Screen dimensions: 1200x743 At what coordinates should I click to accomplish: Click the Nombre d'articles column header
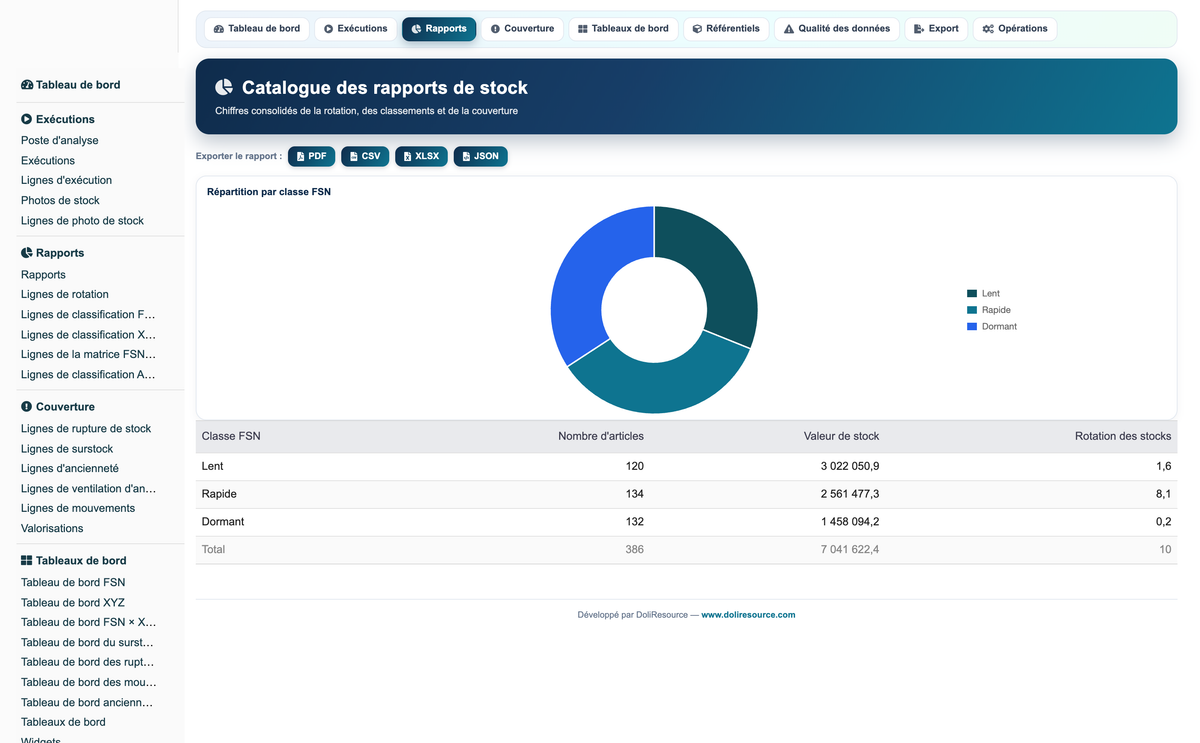[601, 437]
